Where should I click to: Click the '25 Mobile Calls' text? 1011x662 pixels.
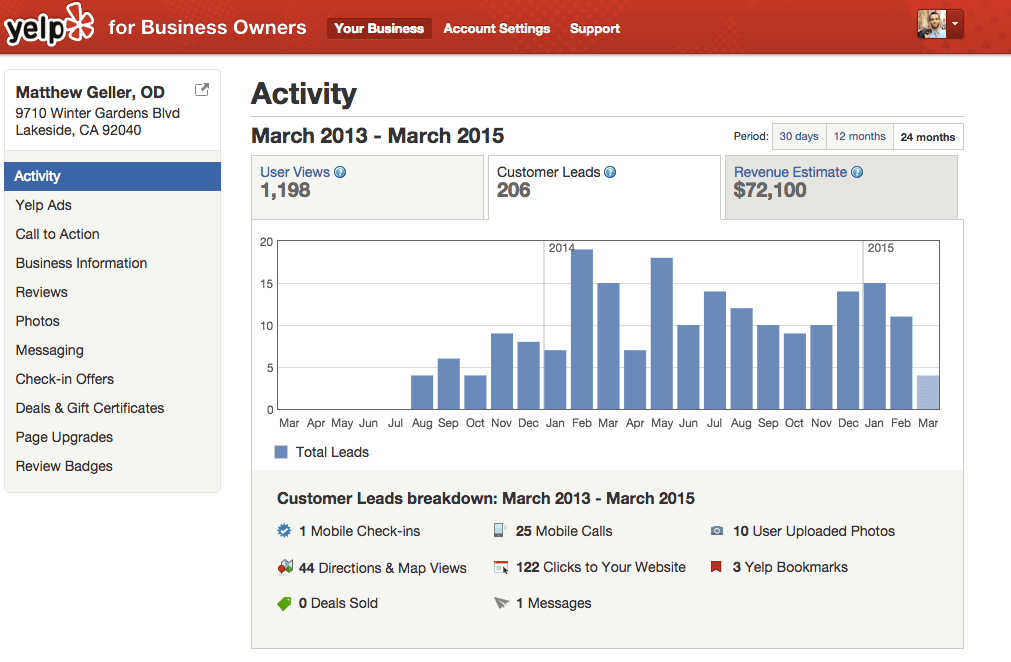coord(564,531)
